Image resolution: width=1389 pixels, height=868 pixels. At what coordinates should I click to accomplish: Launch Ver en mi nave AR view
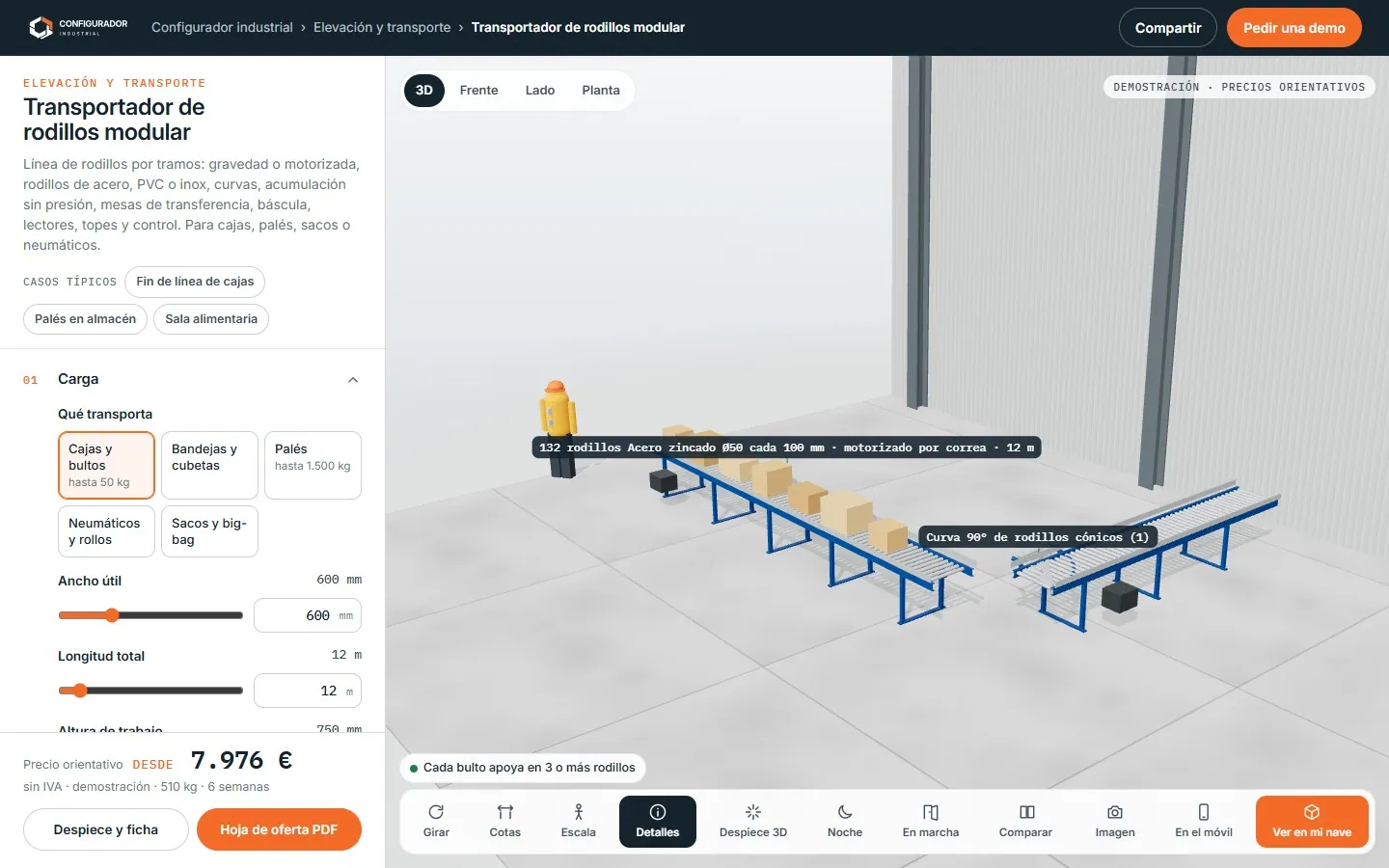coord(1312,822)
